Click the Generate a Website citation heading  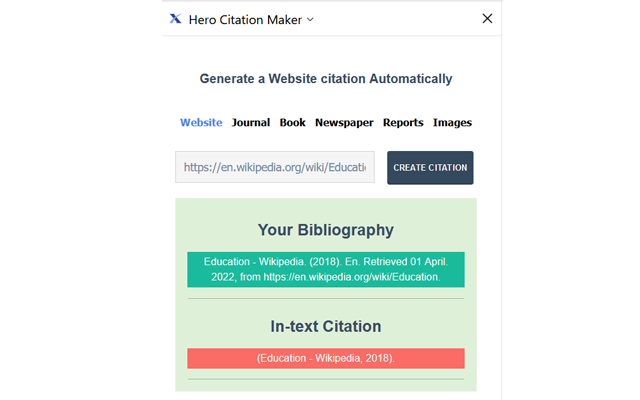[x=325, y=79]
